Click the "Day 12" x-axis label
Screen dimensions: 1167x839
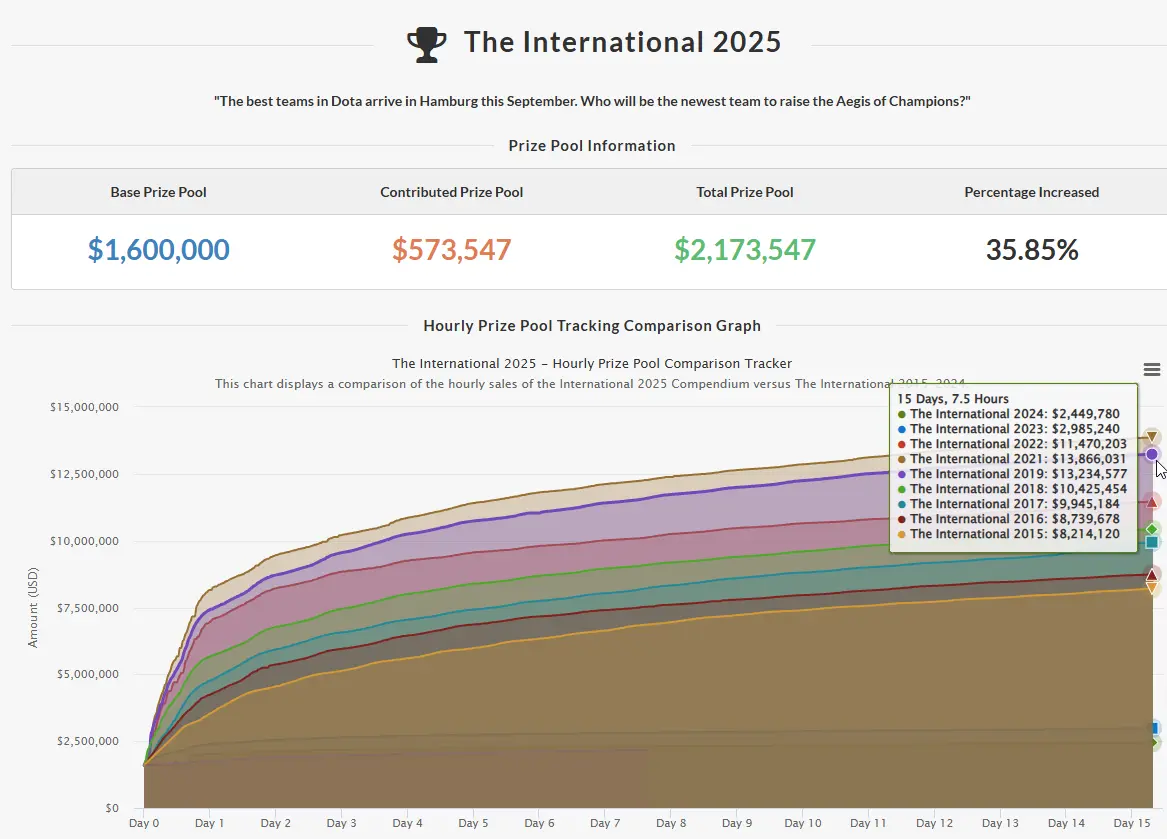coord(935,823)
